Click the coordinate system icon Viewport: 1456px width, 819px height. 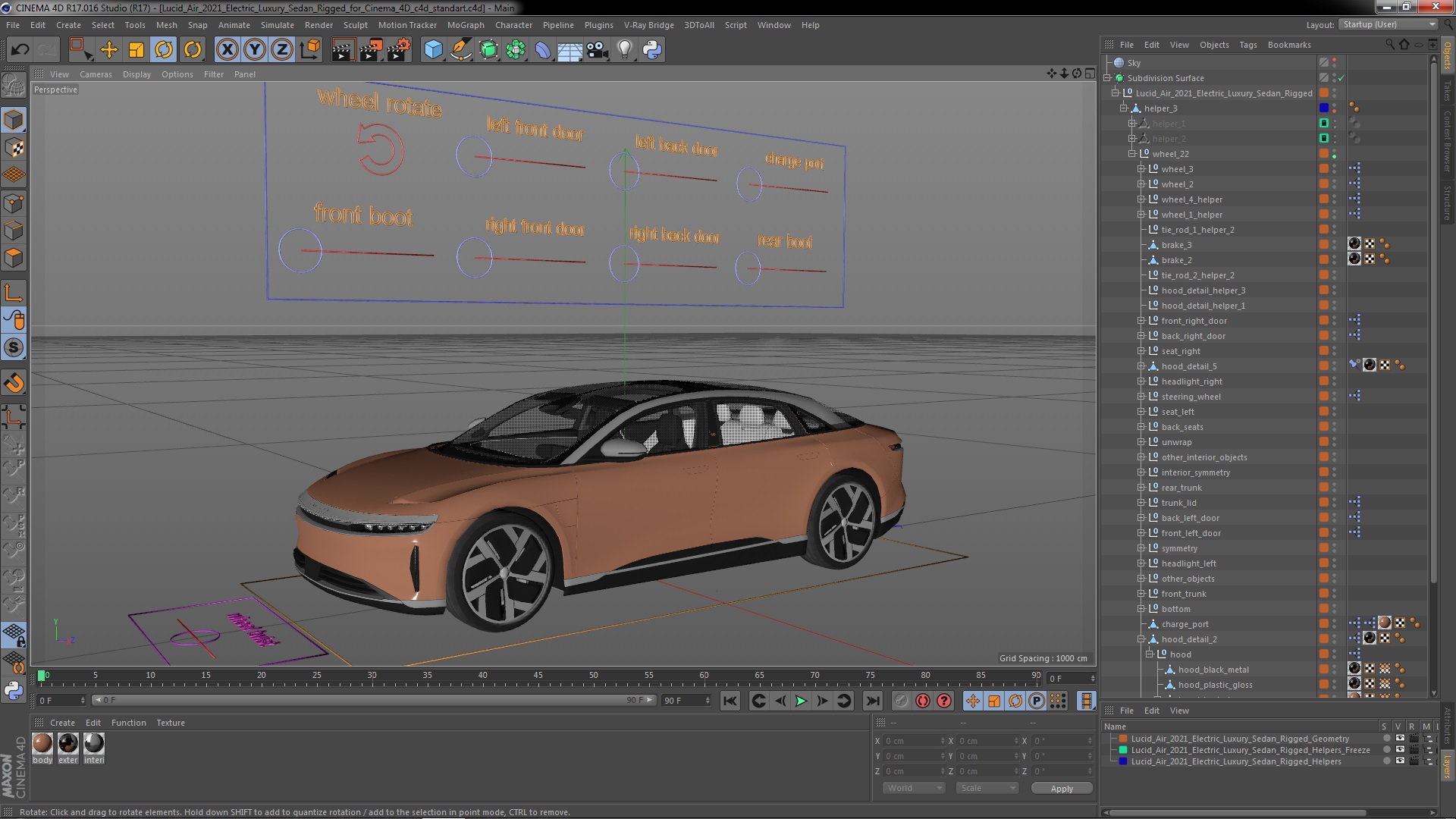click(x=309, y=50)
